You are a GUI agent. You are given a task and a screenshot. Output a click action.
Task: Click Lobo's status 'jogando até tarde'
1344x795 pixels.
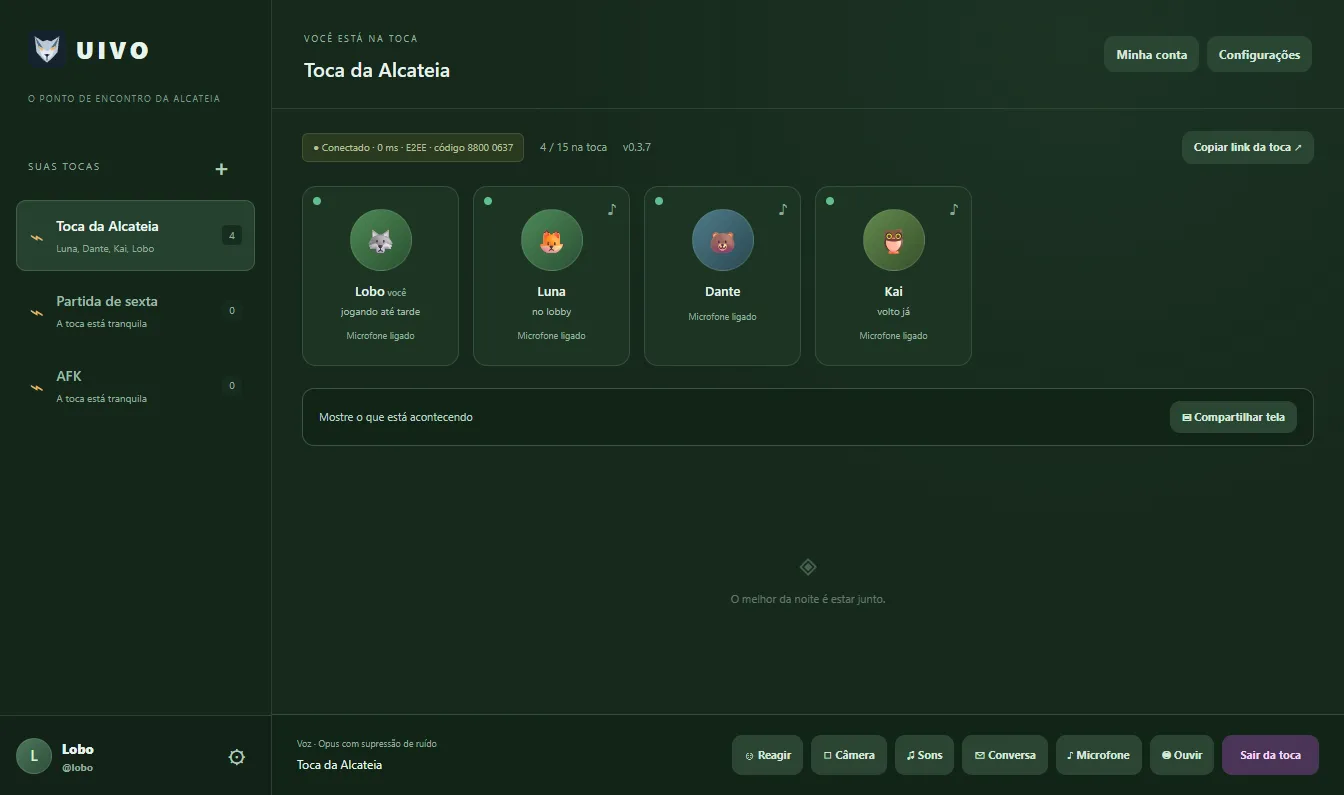point(381,312)
